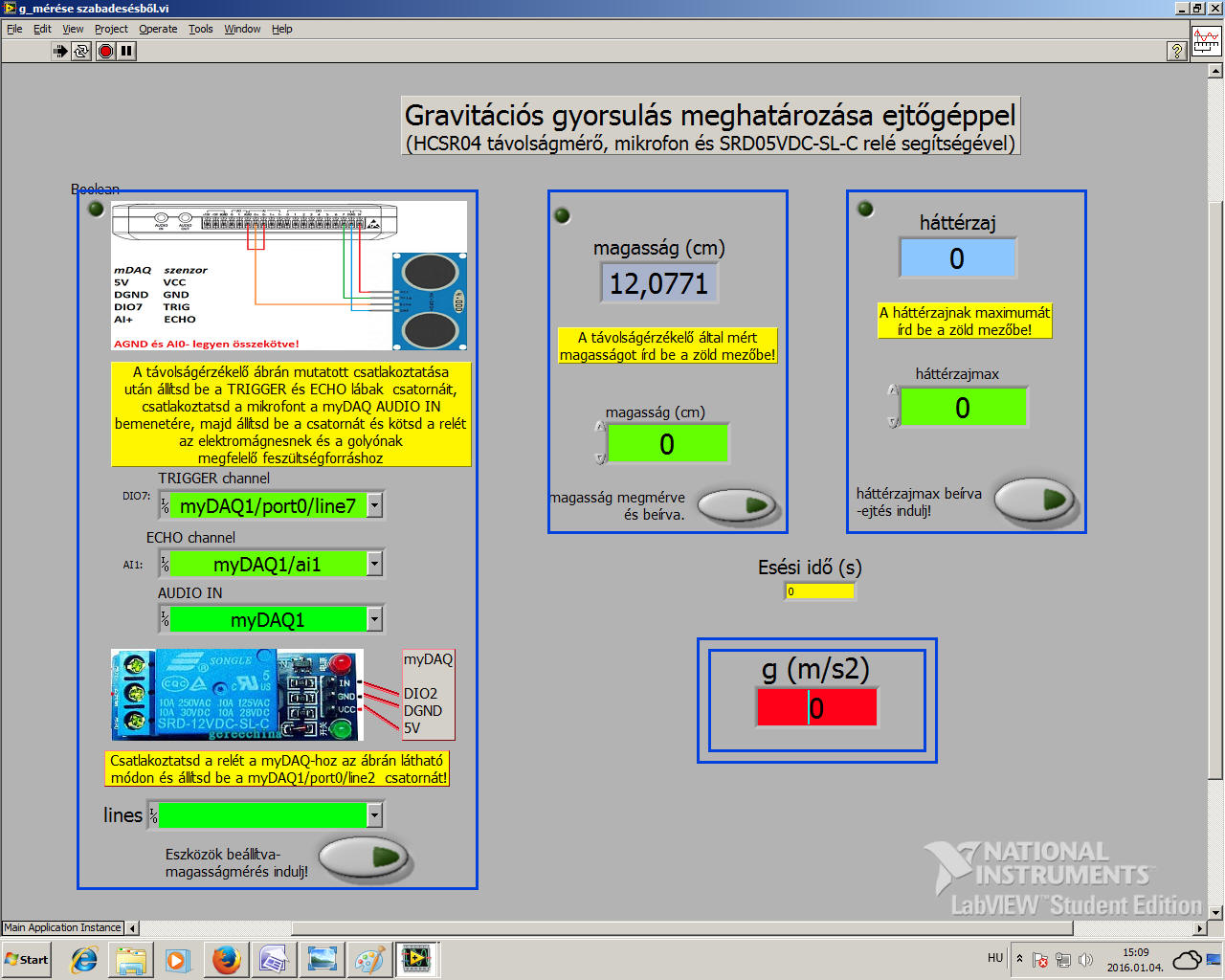Click the Run arrow toolbar icon
Viewport: 1225px width, 980px height.
[x=60, y=51]
